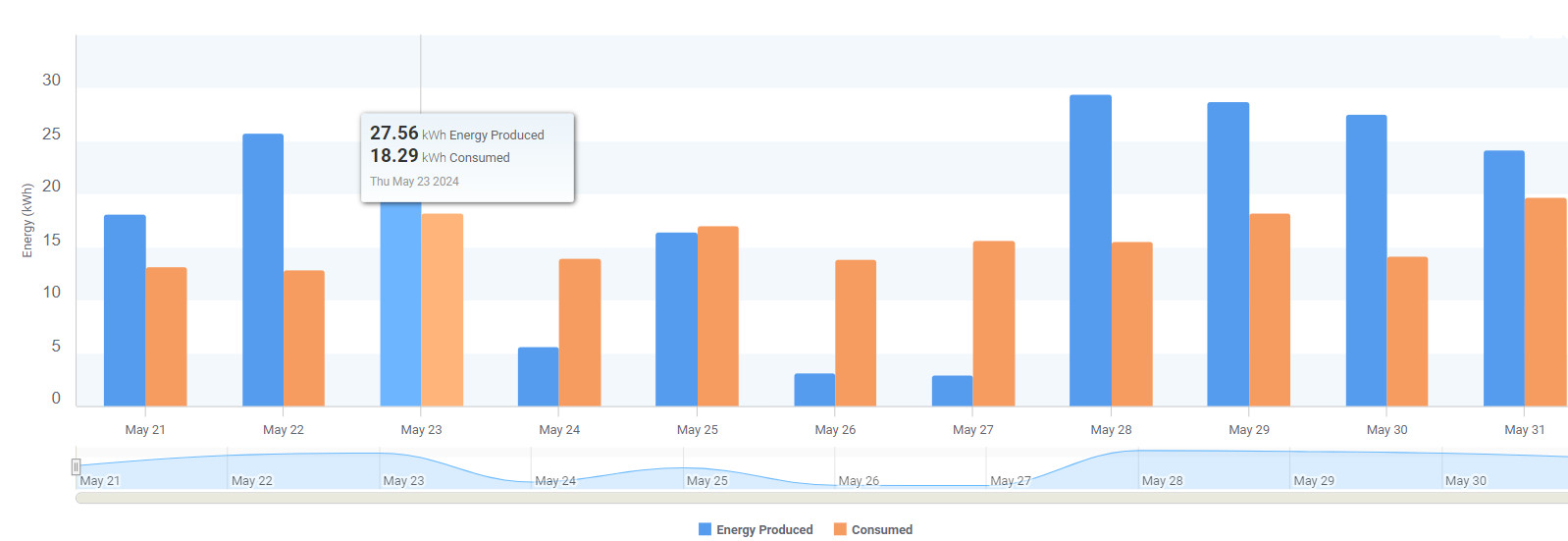Click the May 21 Energy Produced bar

pyautogui.click(x=125, y=310)
